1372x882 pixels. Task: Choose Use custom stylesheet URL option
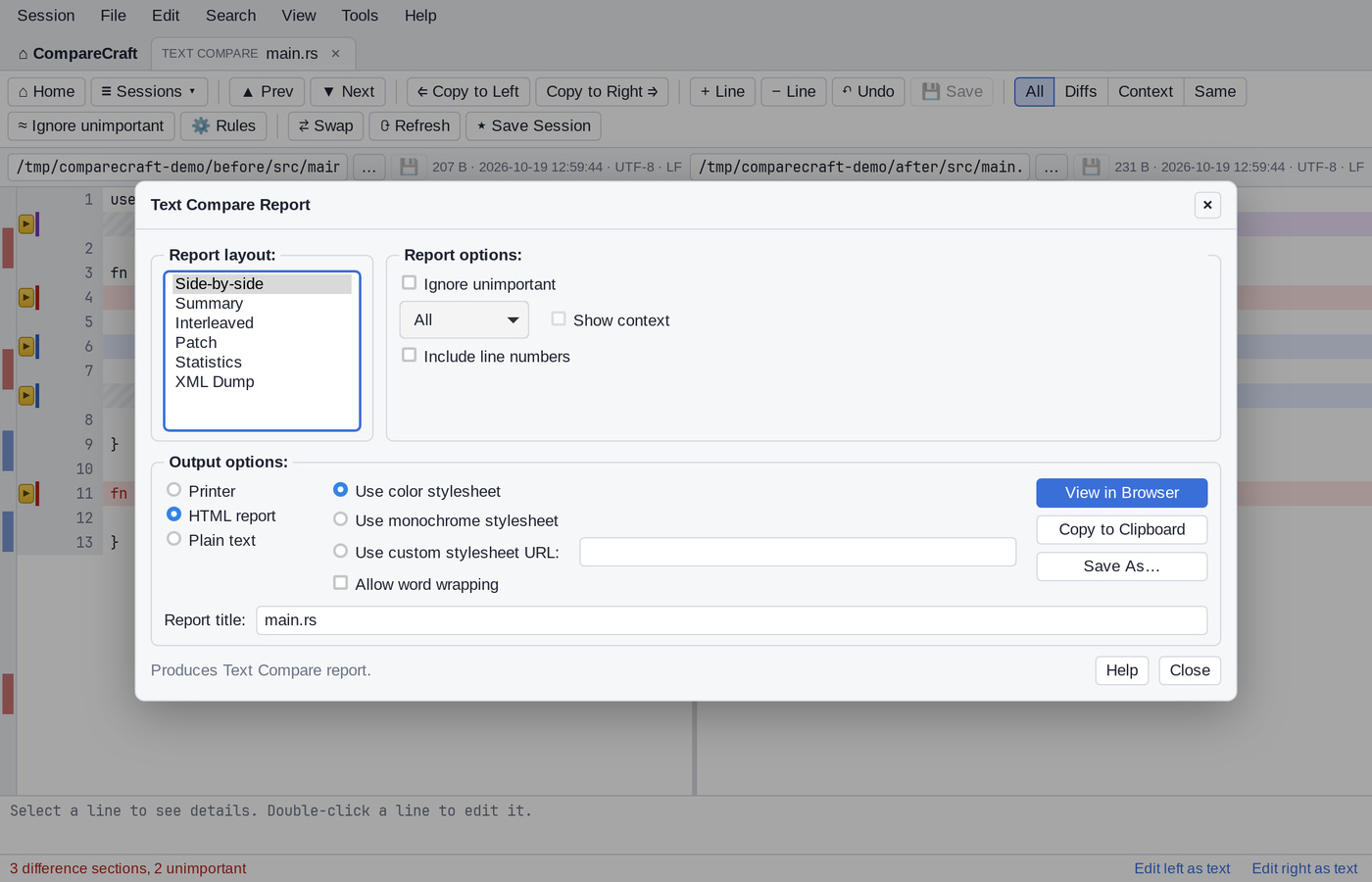[341, 552]
